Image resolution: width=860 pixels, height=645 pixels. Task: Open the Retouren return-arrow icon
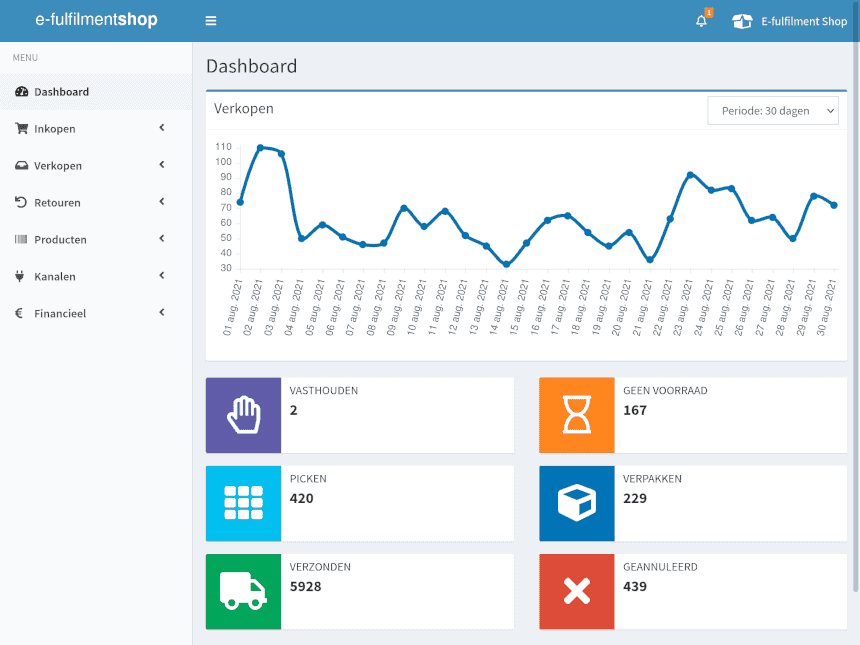pyautogui.click(x=22, y=202)
